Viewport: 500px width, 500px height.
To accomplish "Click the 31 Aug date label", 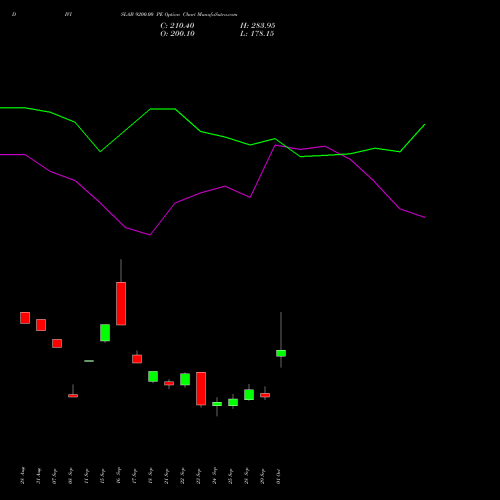I will (38, 475).
